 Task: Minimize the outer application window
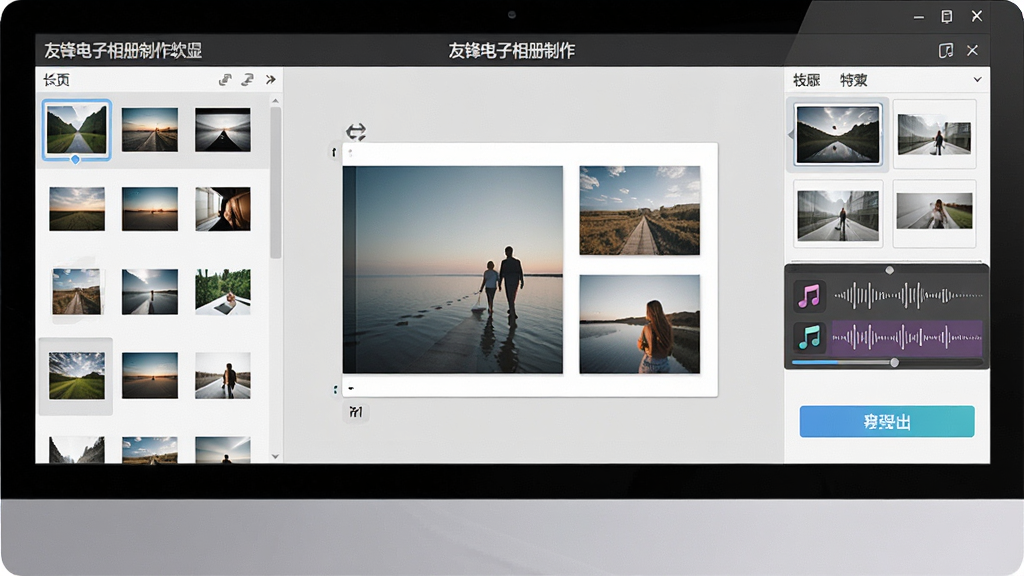pyautogui.click(x=919, y=17)
